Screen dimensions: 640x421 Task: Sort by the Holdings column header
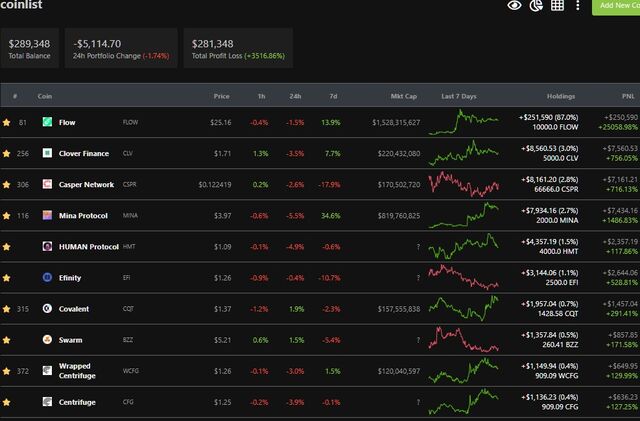pos(561,96)
